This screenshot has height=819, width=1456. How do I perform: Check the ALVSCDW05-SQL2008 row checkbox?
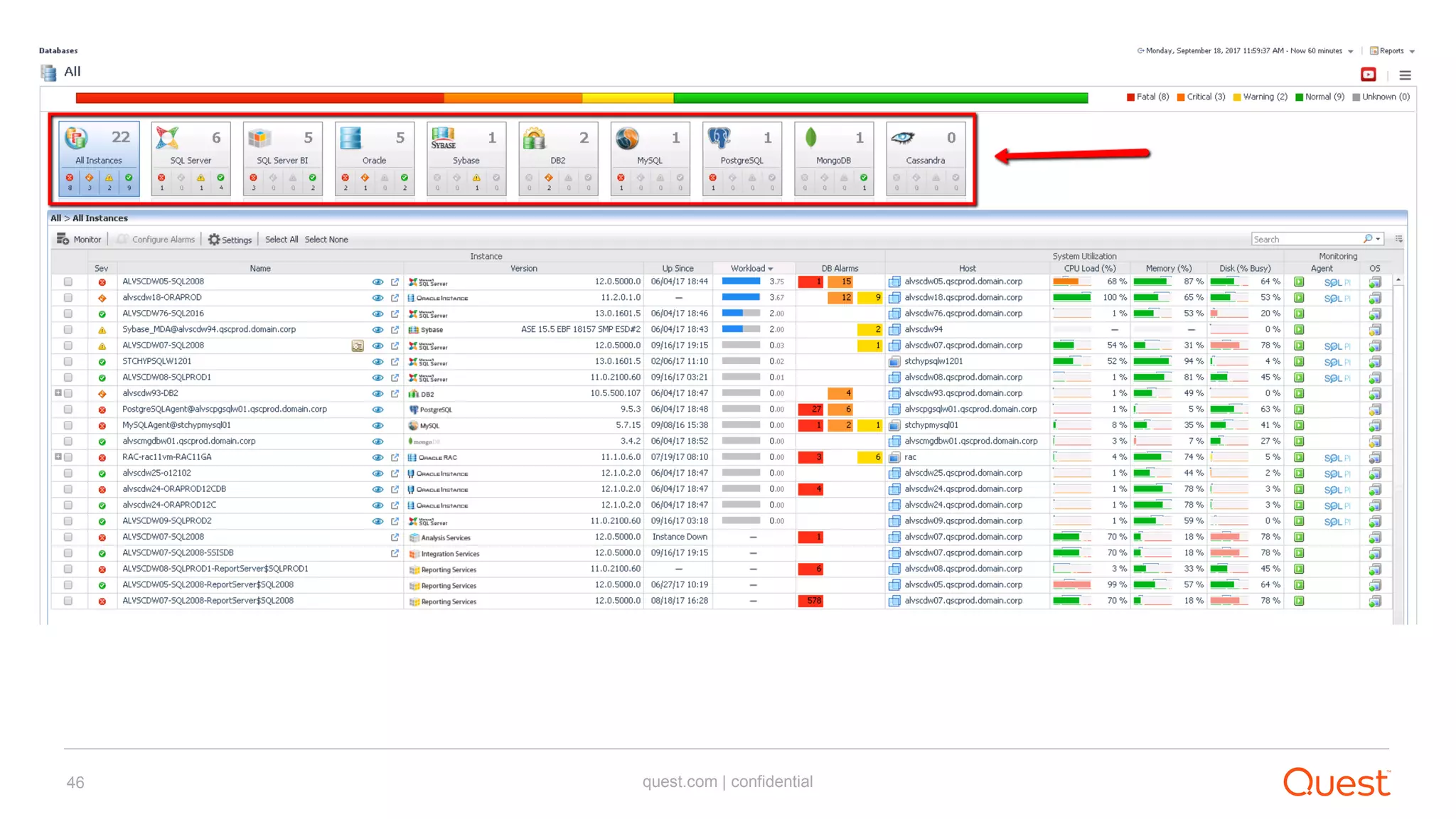[68, 282]
